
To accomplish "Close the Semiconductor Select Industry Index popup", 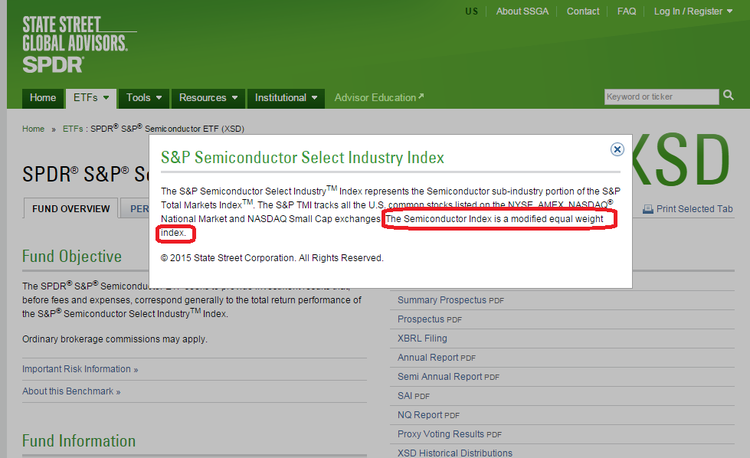I will point(617,149).
